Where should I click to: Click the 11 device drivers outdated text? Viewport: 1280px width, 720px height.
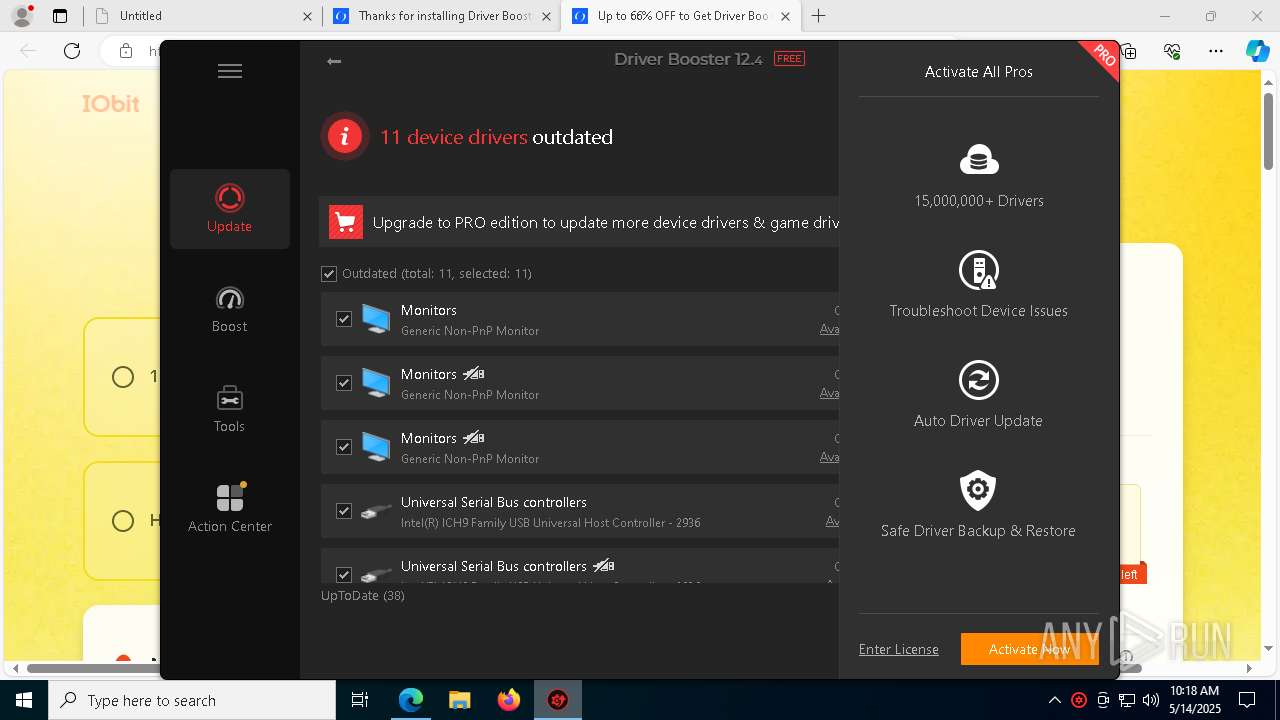point(496,137)
